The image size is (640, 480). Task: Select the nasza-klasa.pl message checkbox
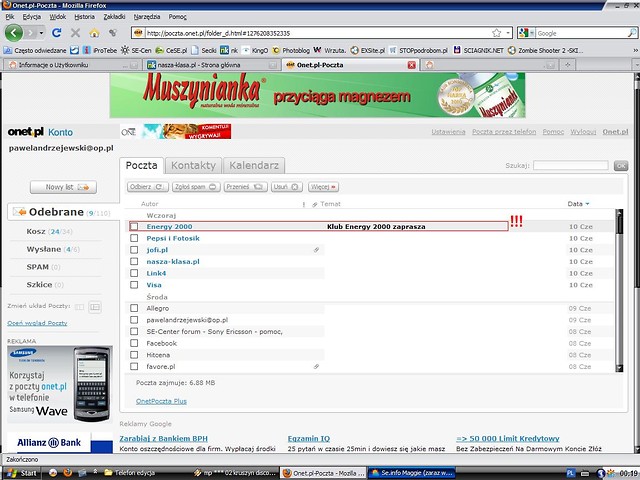[134, 261]
